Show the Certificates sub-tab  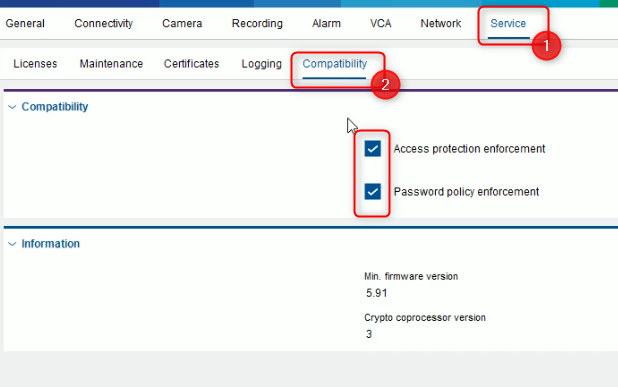tap(192, 64)
